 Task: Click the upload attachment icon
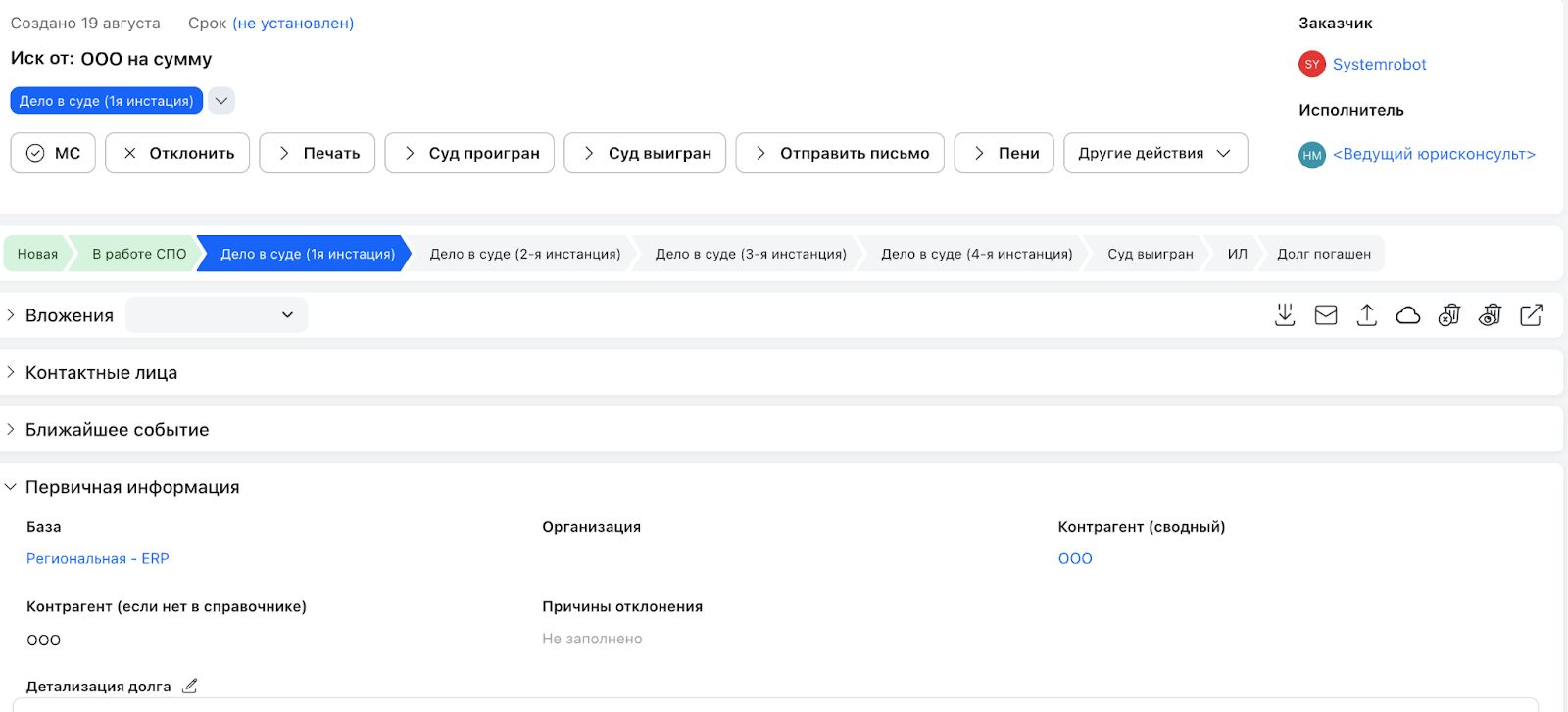[x=1367, y=314]
